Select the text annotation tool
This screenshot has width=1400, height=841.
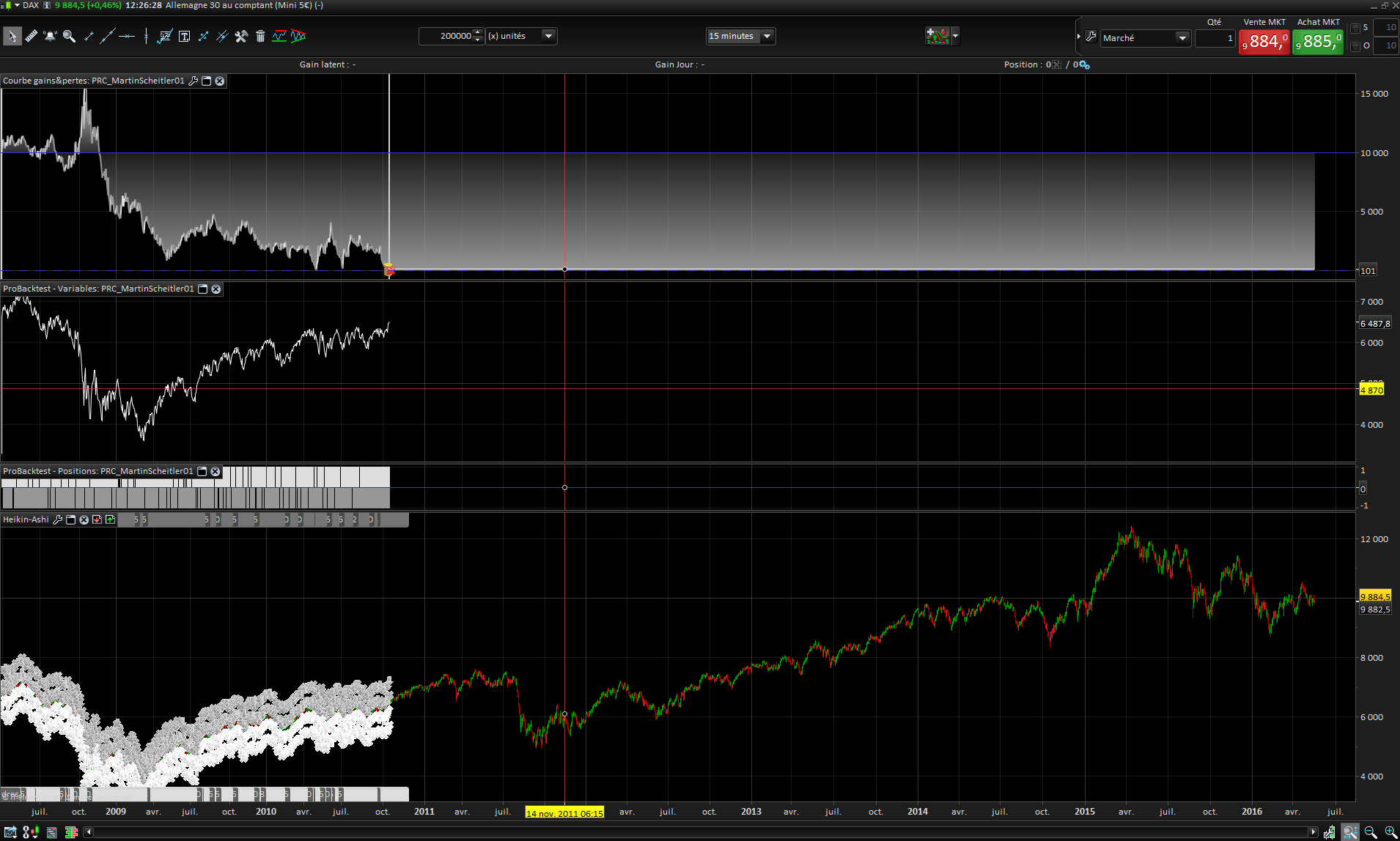(x=184, y=36)
